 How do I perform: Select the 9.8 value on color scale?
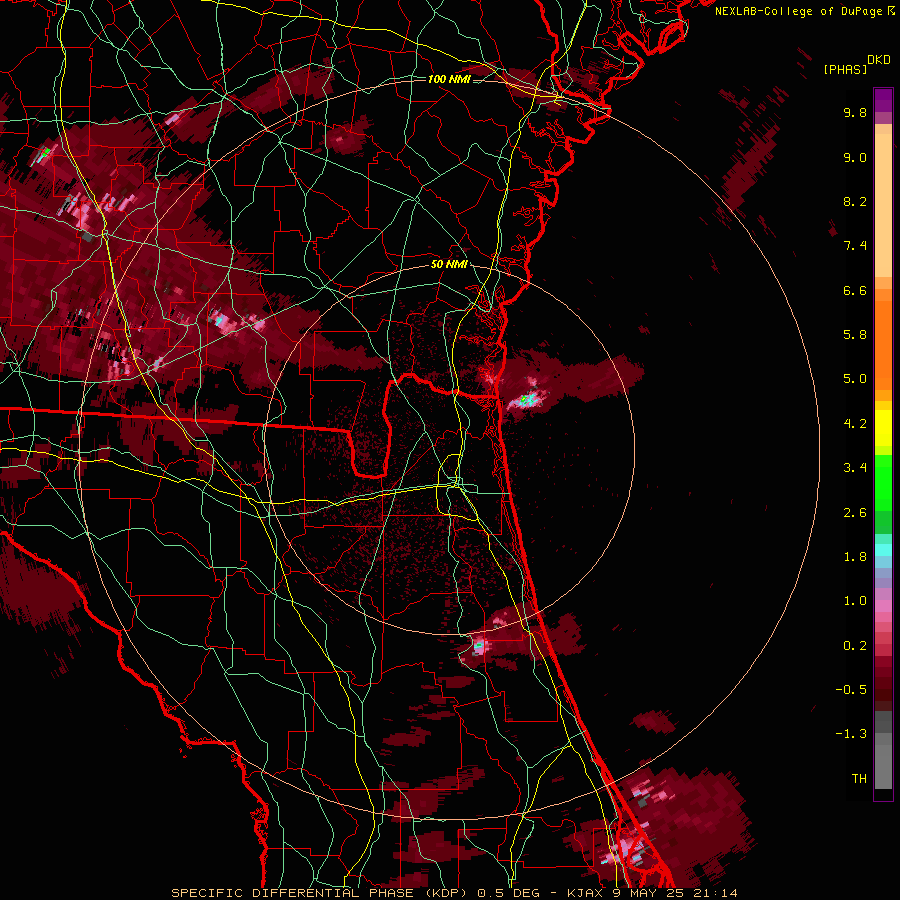click(x=855, y=112)
